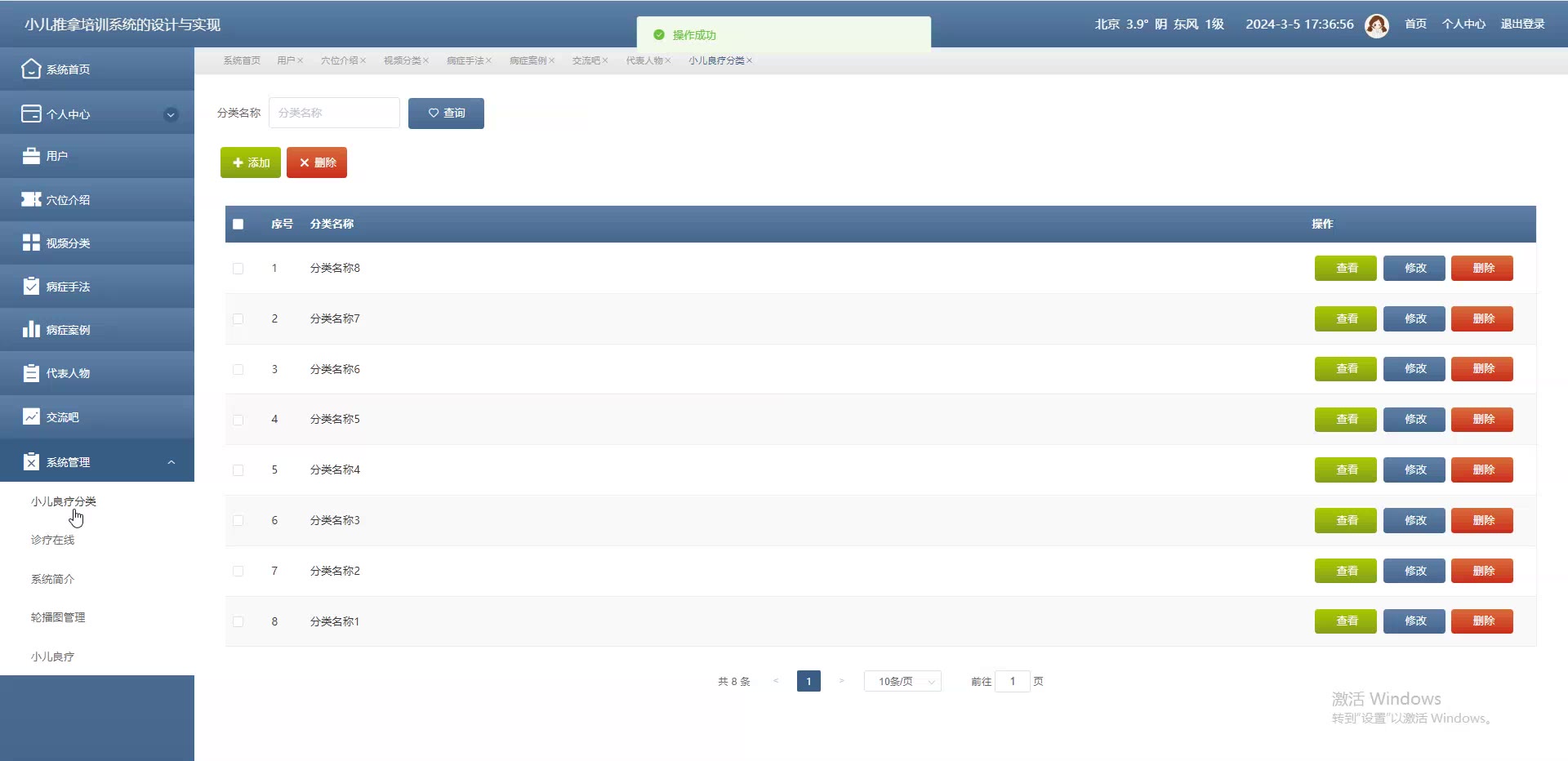Click the 用户 briefcase icon in sidebar
Screen dimensions: 1568x761
tap(31, 156)
